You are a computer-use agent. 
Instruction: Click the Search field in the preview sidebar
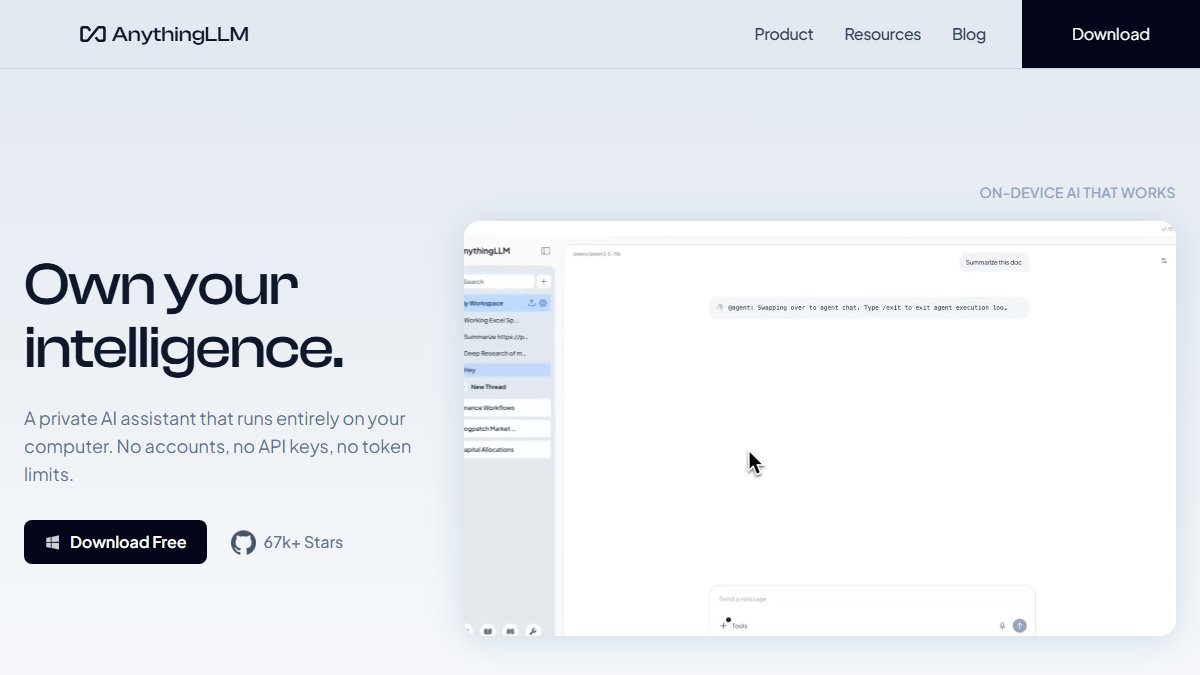[x=499, y=282]
